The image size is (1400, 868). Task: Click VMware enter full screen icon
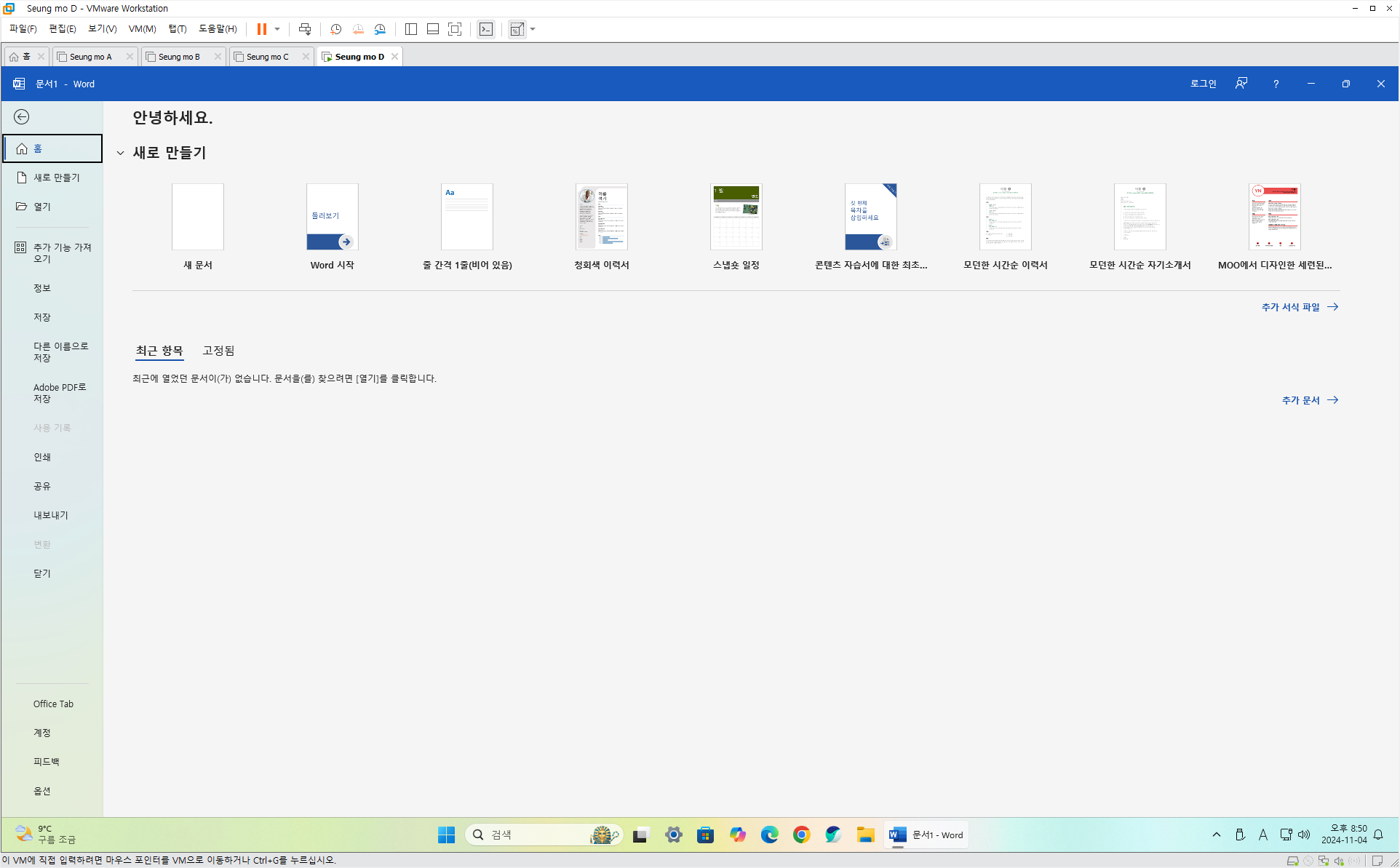(x=455, y=29)
